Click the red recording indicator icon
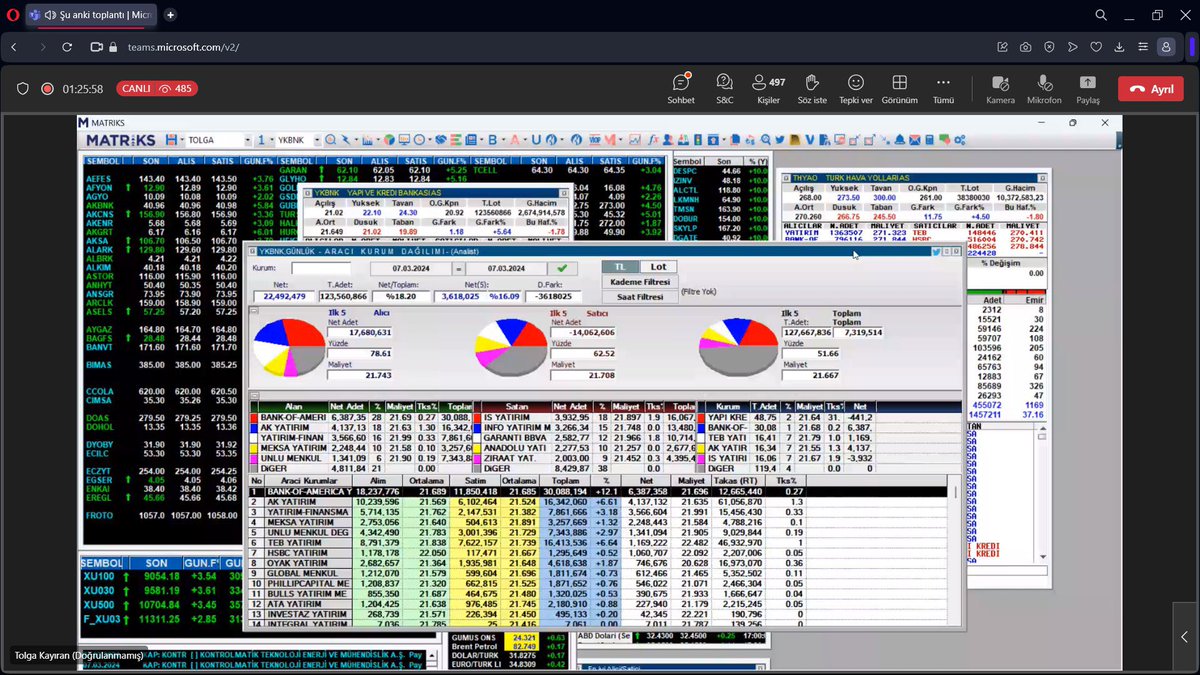Image resolution: width=1200 pixels, height=675 pixels. tap(47, 88)
